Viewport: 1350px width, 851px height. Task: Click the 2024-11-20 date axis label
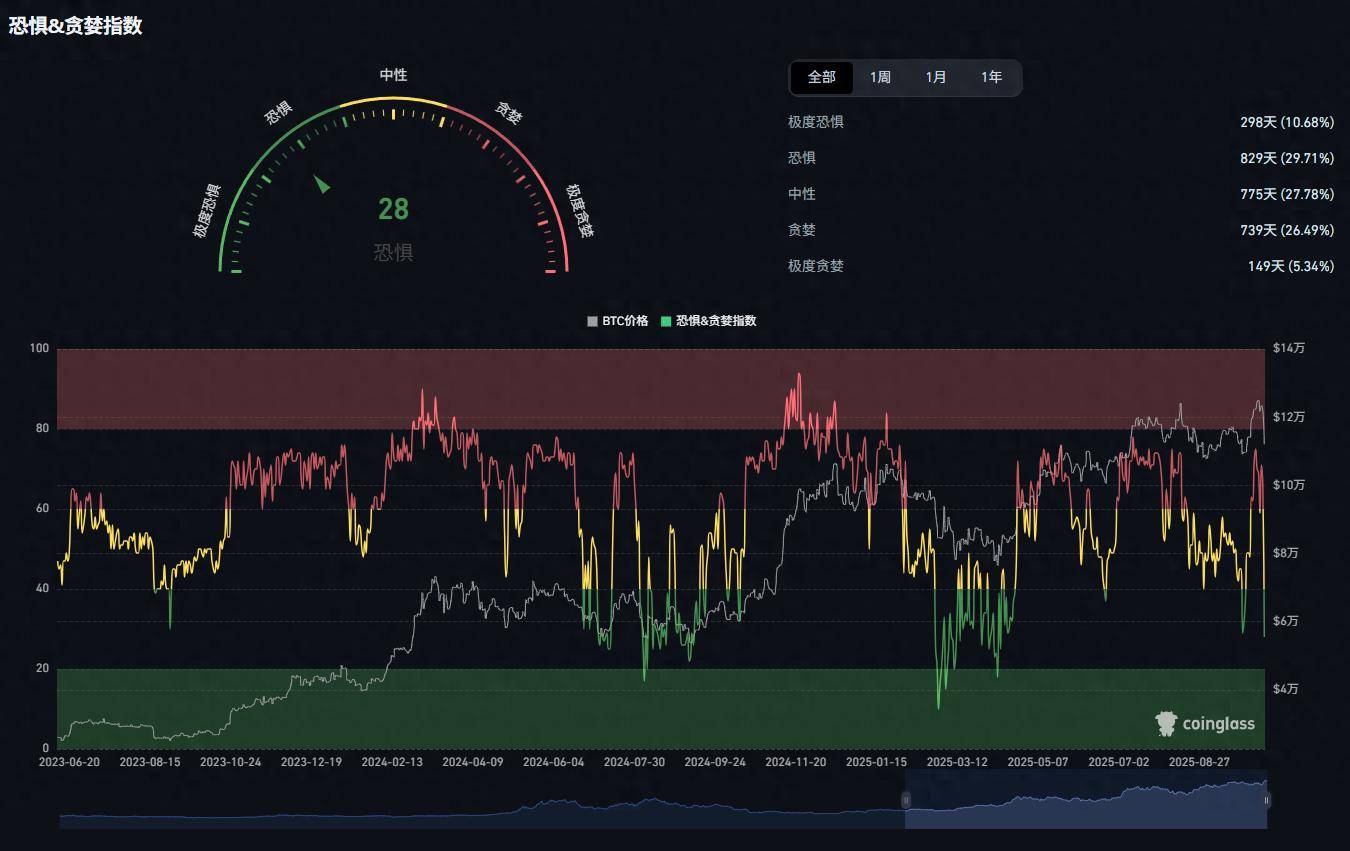click(795, 762)
